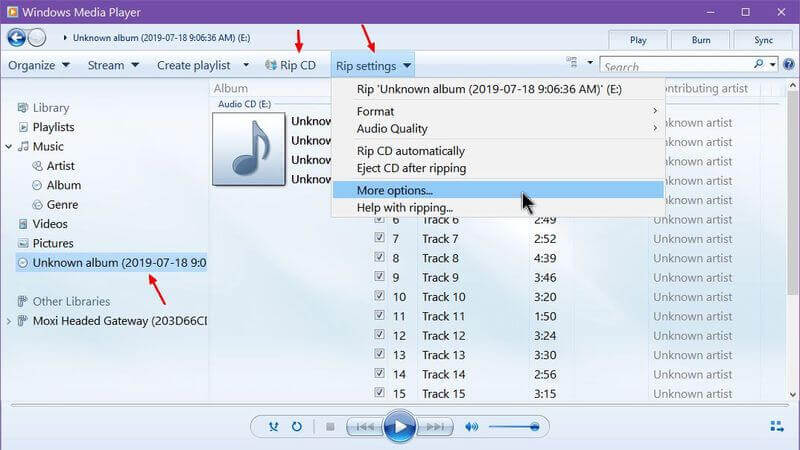Expand the Format submenu
The image size is (800, 450).
pos(498,111)
